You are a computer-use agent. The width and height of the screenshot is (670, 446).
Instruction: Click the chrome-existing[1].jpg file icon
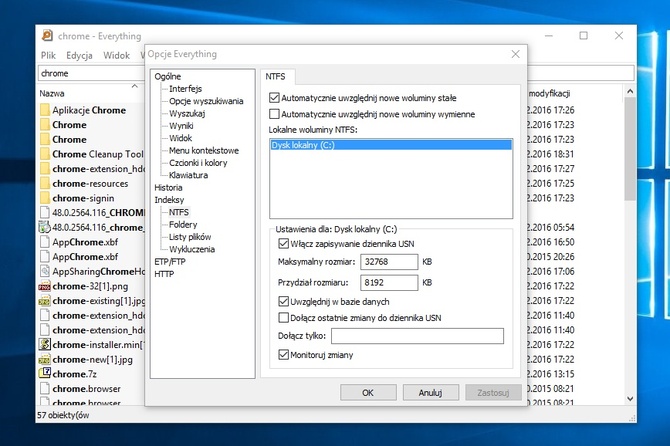click(45, 301)
